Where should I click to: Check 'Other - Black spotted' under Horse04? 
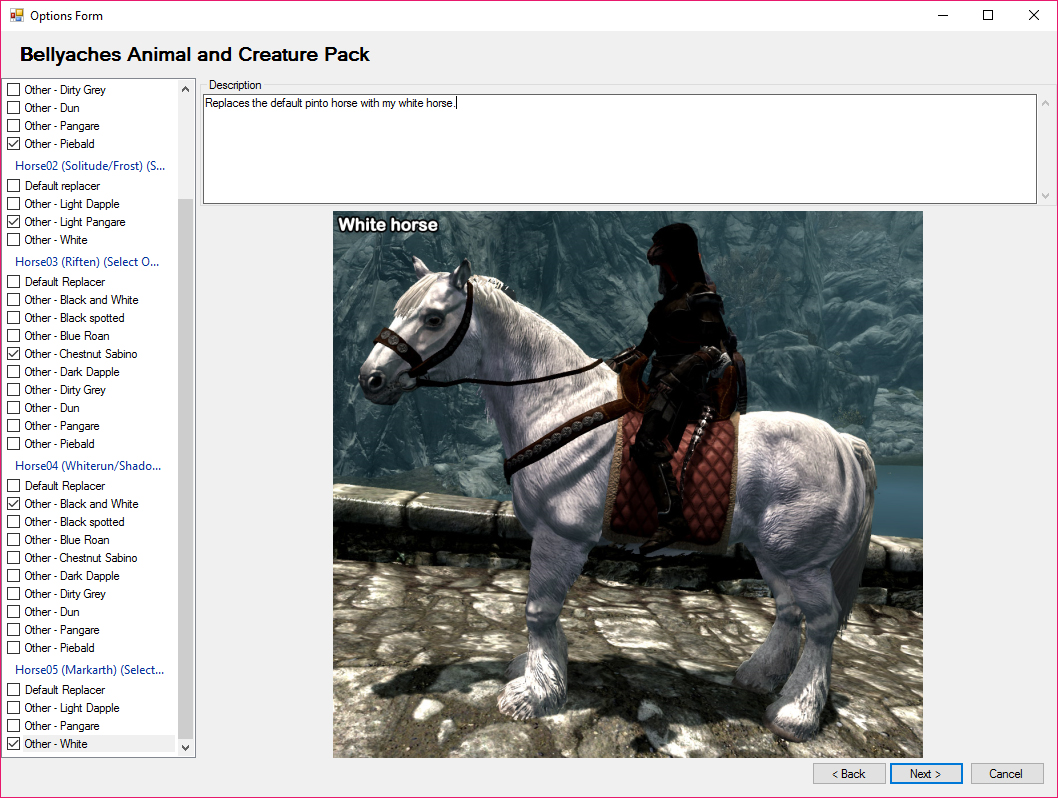13,522
